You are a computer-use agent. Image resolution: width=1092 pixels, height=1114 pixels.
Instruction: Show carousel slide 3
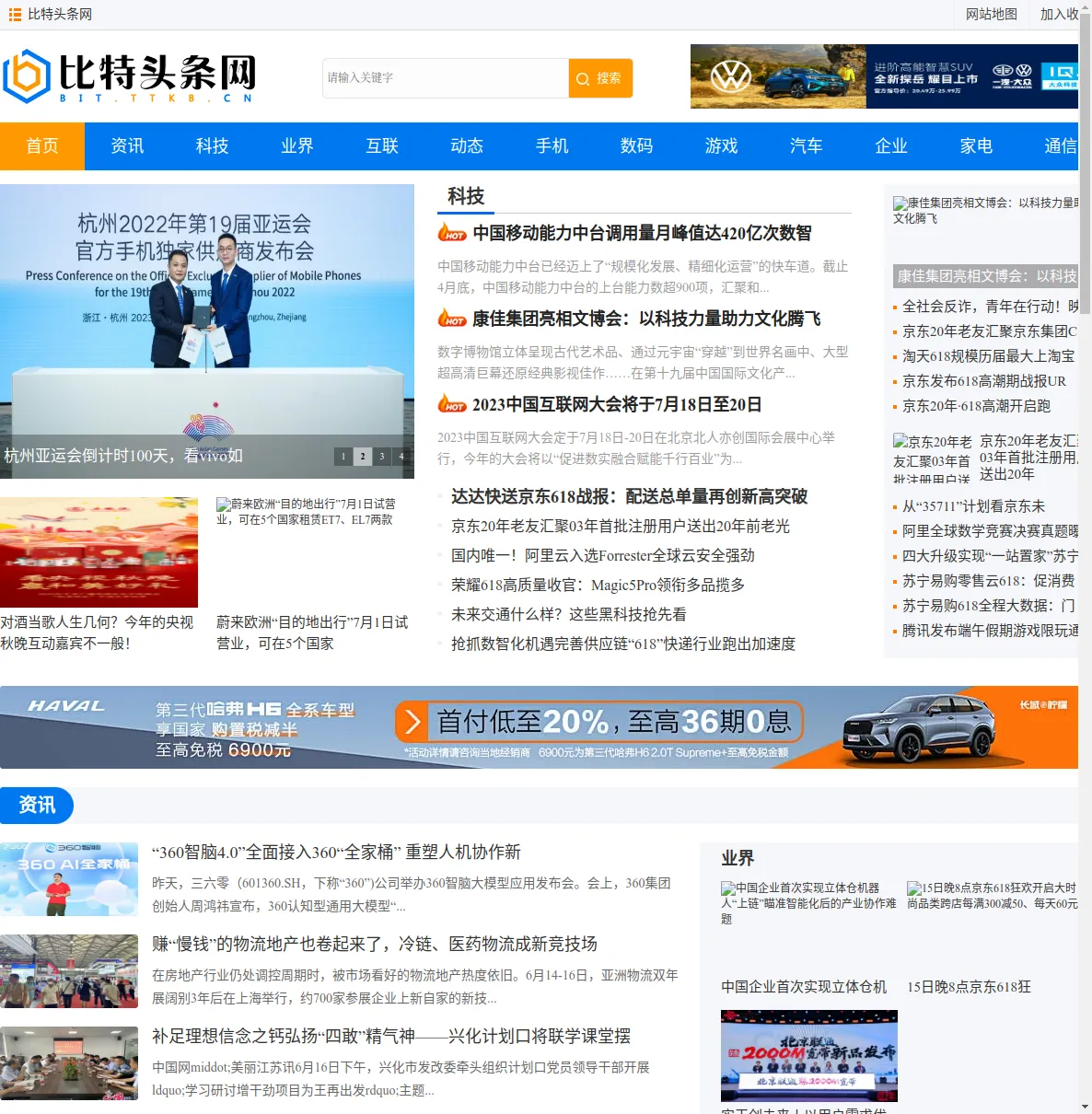(382, 456)
